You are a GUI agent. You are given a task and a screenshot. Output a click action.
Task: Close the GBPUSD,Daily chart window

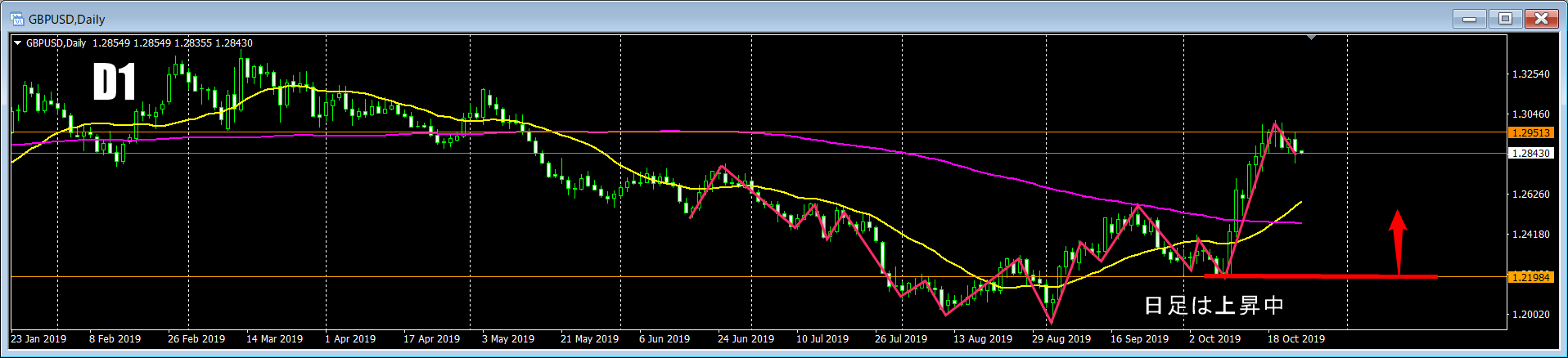[1541, 18]
